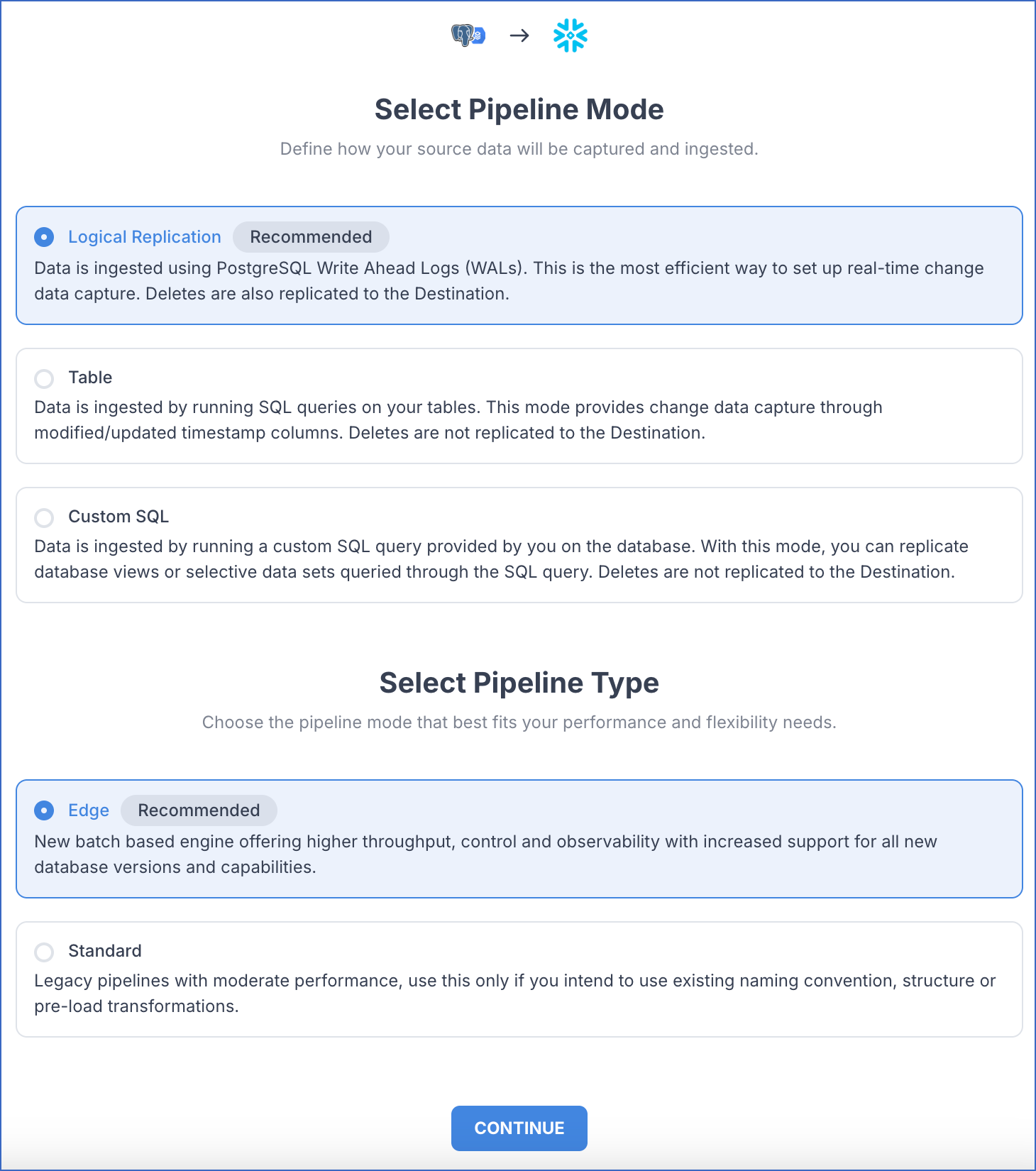Image resolution: width=1036 pixels, height=1171 pixels.
Task: Switch to the Standard radio button
Action: click(x=44, y=952)
